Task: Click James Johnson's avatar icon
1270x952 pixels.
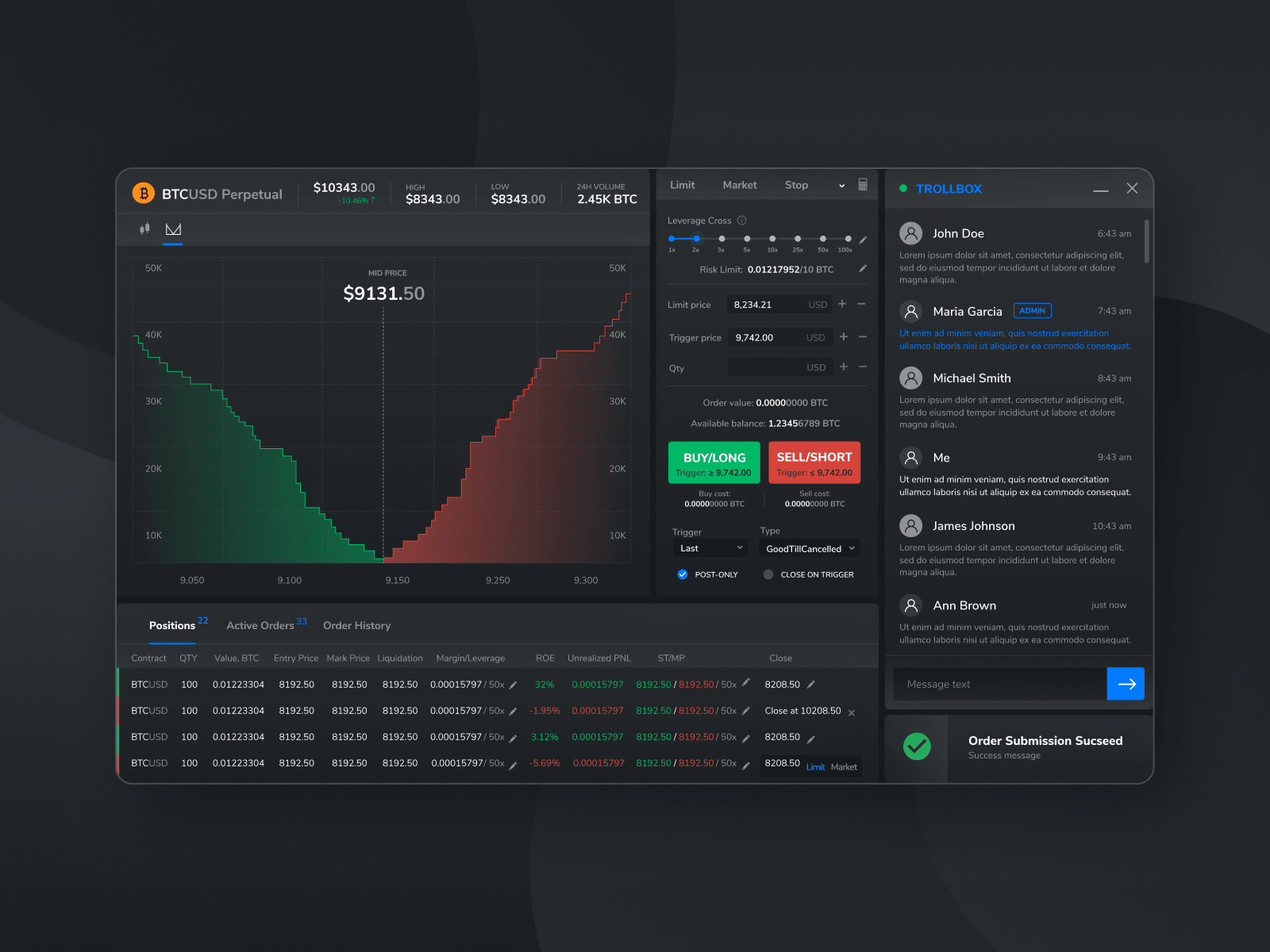Action: pos(911,525)
